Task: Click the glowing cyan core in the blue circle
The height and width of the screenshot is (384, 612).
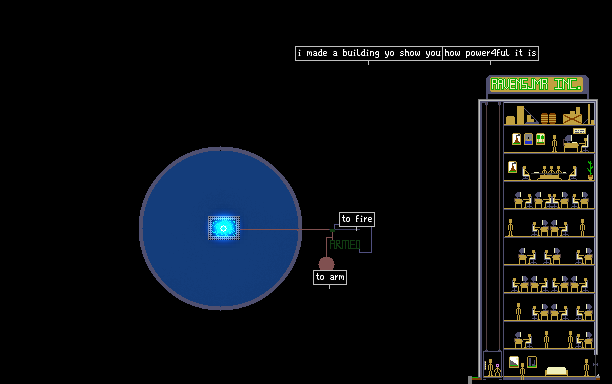Action: pyautogui.click(x=224, y=228)
